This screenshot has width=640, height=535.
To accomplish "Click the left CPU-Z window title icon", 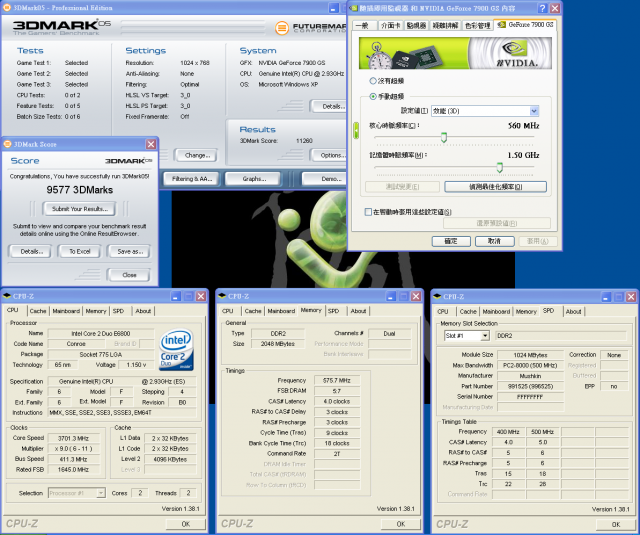I will coord(7,296).
